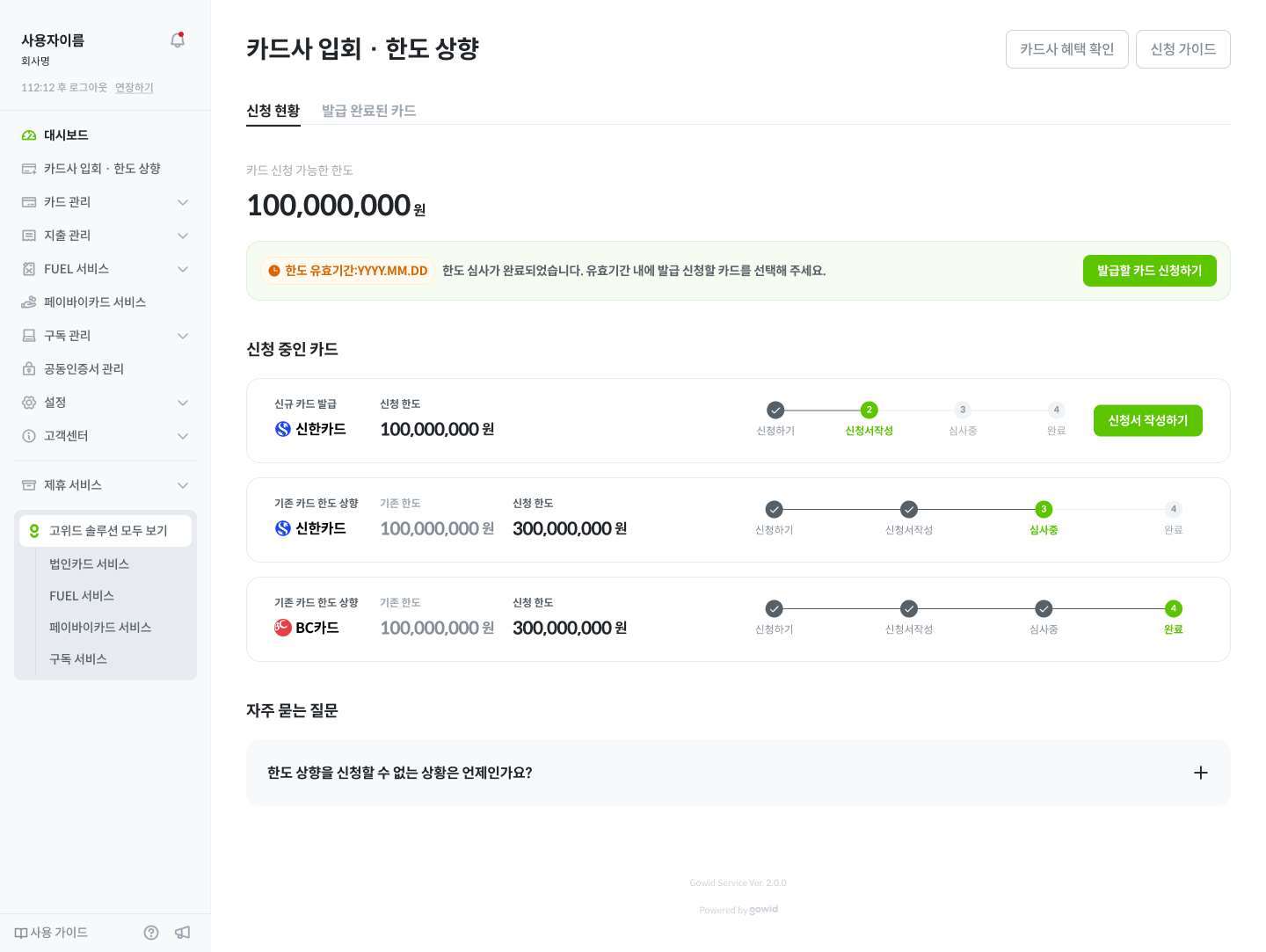Click the 대시보드 dashboard icon

(29, 135)
